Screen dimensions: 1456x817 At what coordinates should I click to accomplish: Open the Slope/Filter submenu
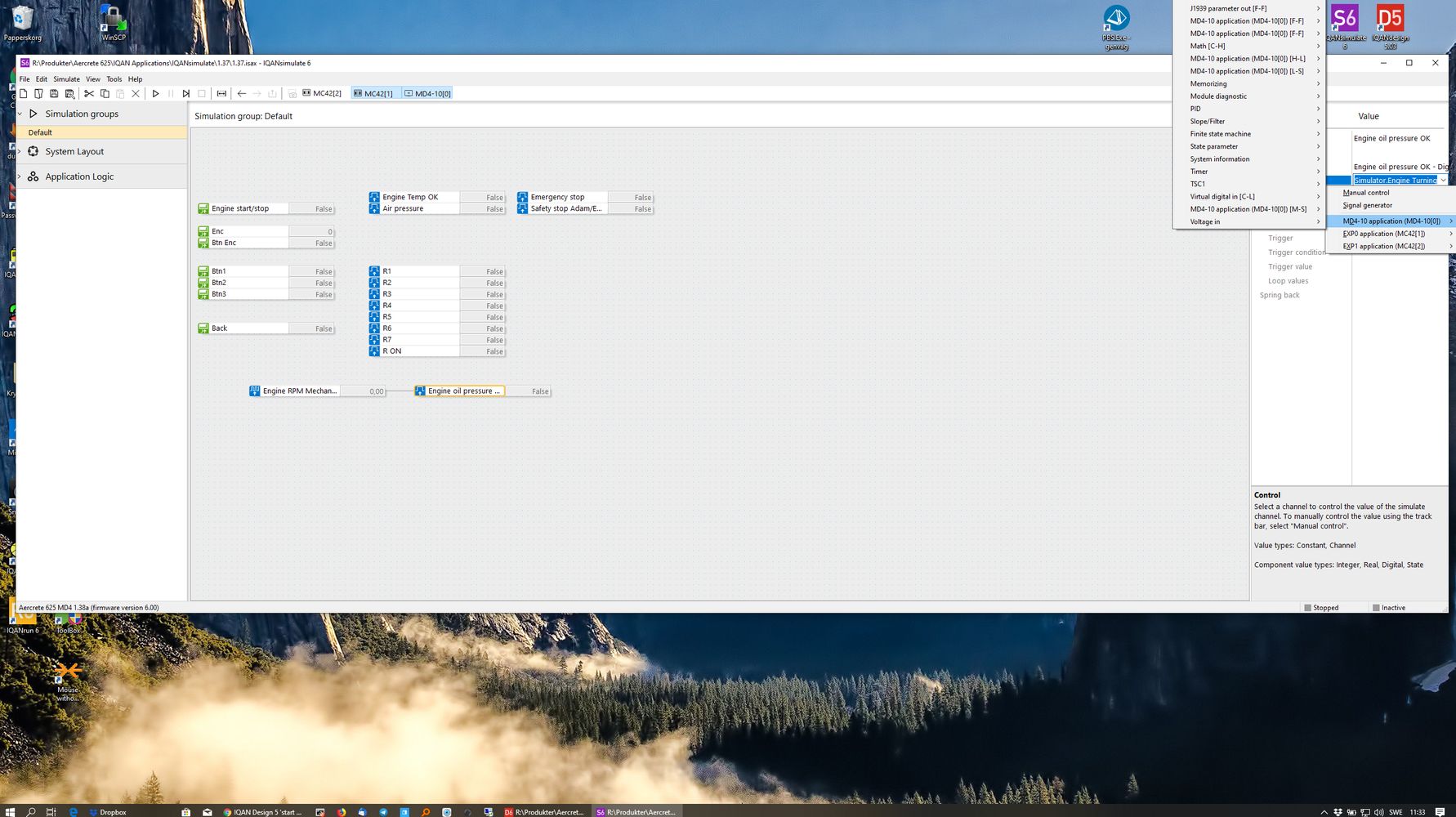[1249, 121]
